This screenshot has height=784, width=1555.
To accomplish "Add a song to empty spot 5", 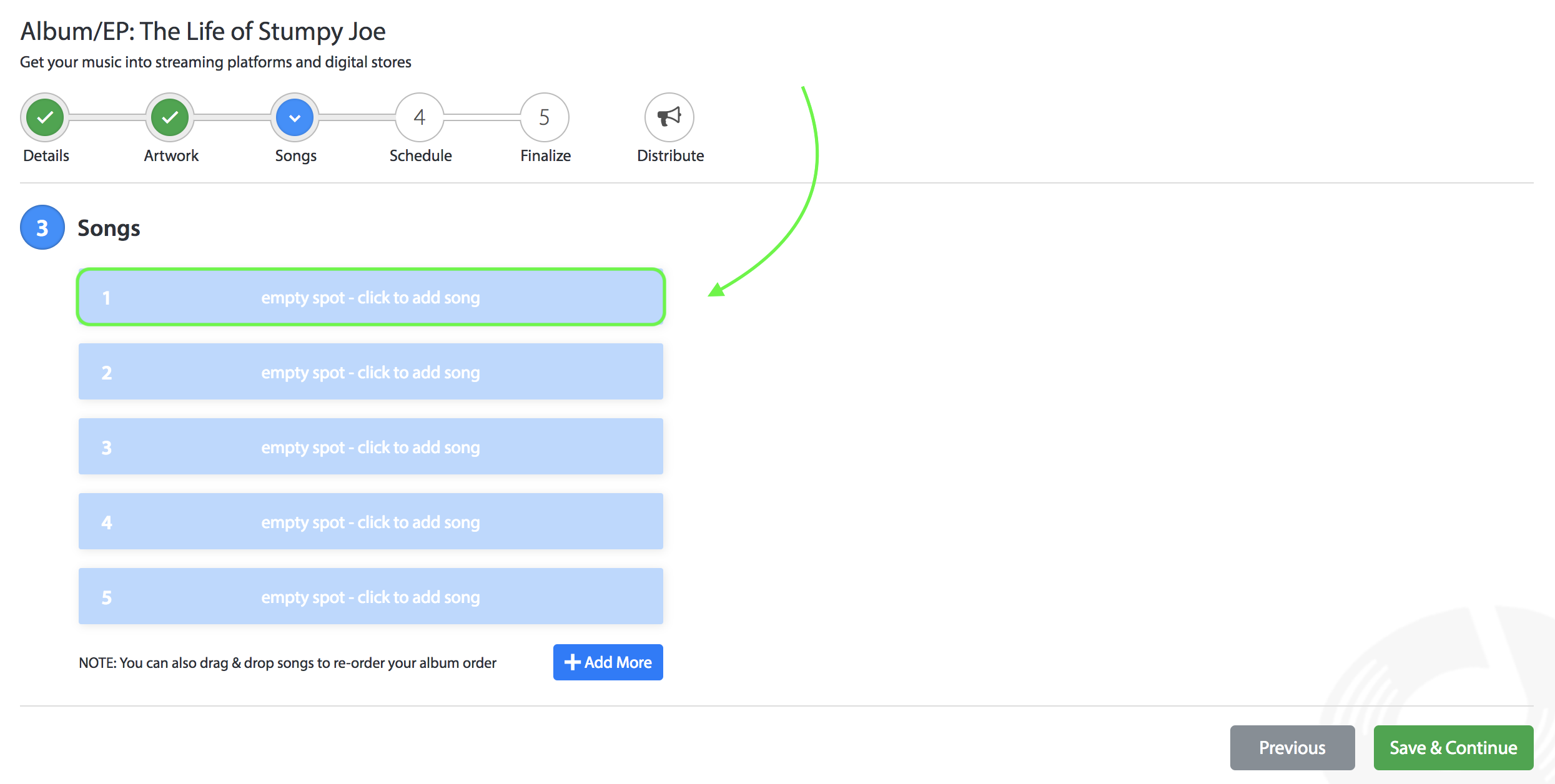I will pyautogui.click(x=371, y=596).
